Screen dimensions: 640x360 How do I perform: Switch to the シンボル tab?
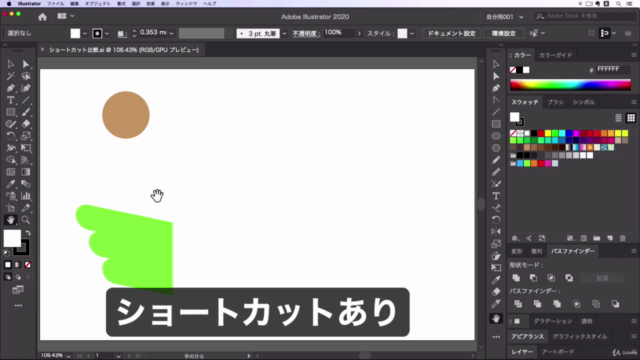tap(584, 102)
